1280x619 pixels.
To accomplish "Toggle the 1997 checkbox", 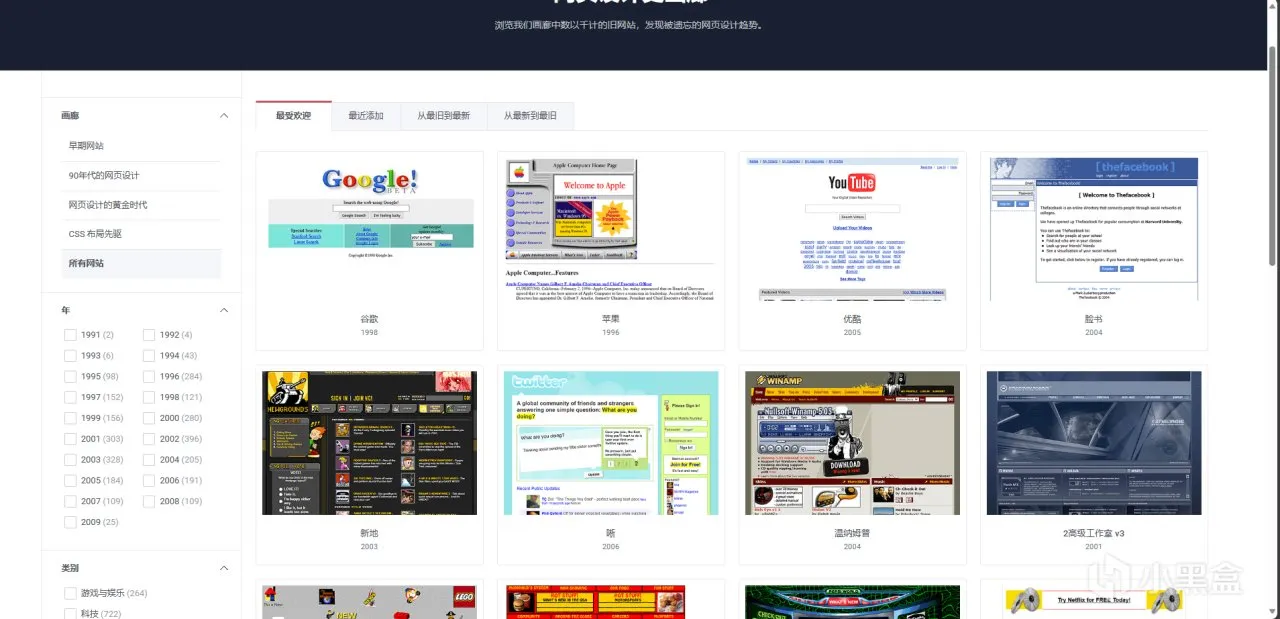I will click(x=70, y=397).
